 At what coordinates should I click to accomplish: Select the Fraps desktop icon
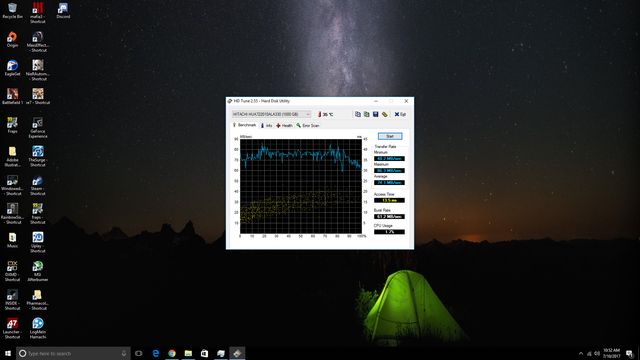click(12, 125)
